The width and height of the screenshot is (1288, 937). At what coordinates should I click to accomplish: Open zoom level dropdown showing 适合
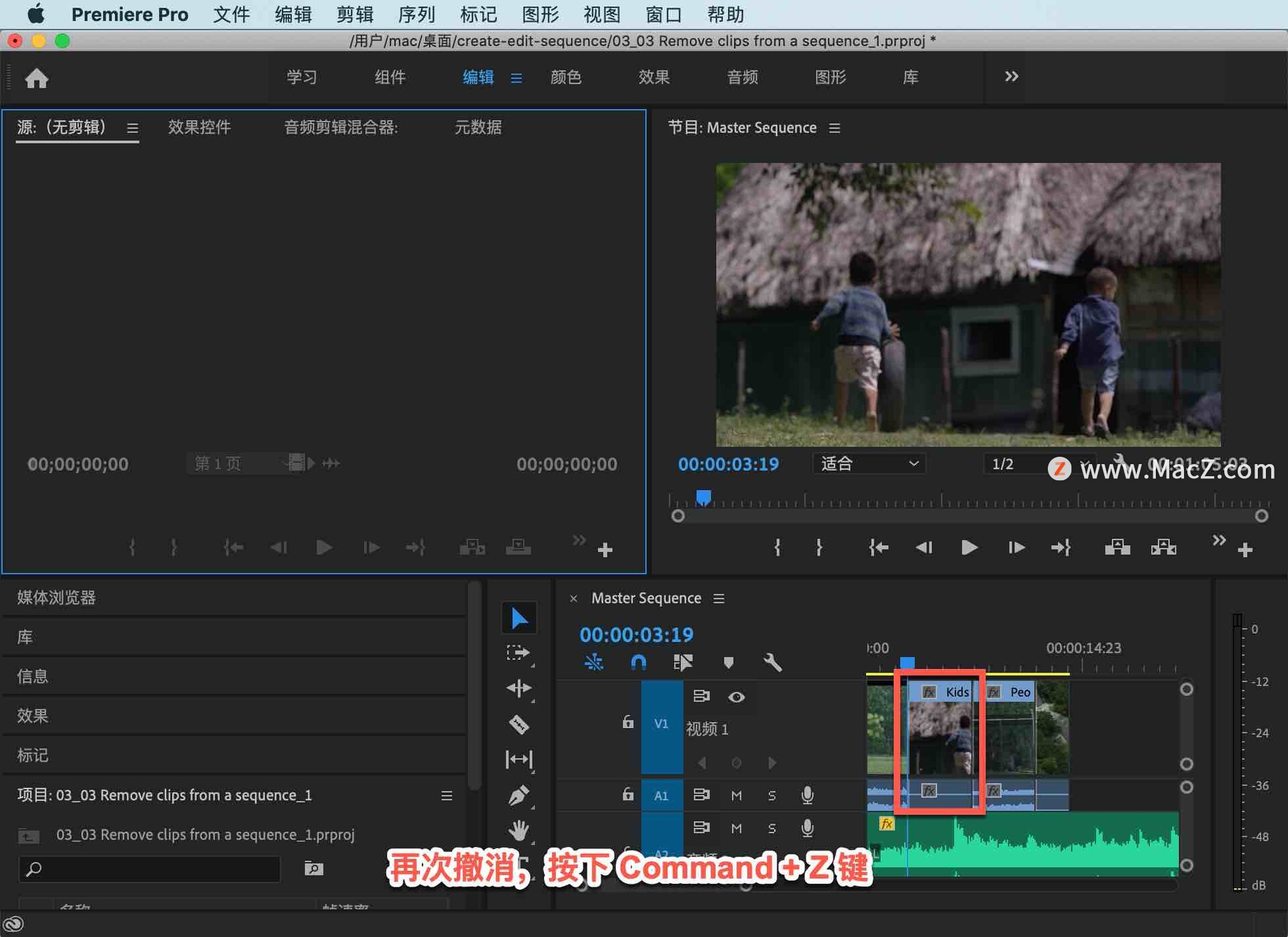point(869,464)
